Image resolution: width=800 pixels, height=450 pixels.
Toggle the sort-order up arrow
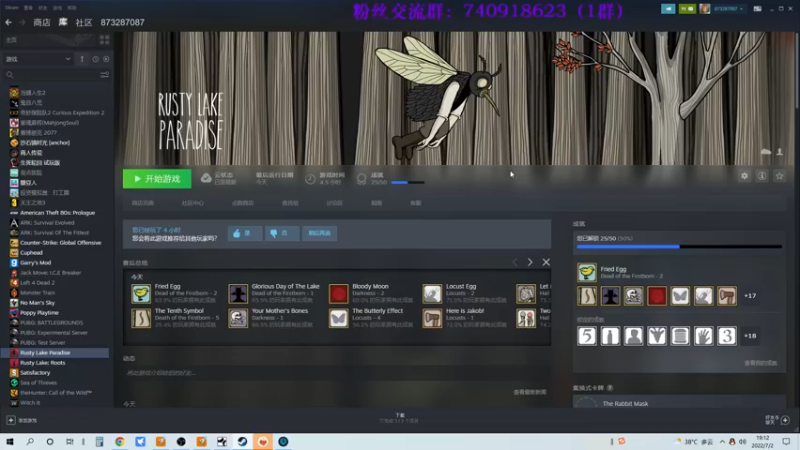point(82,59)
